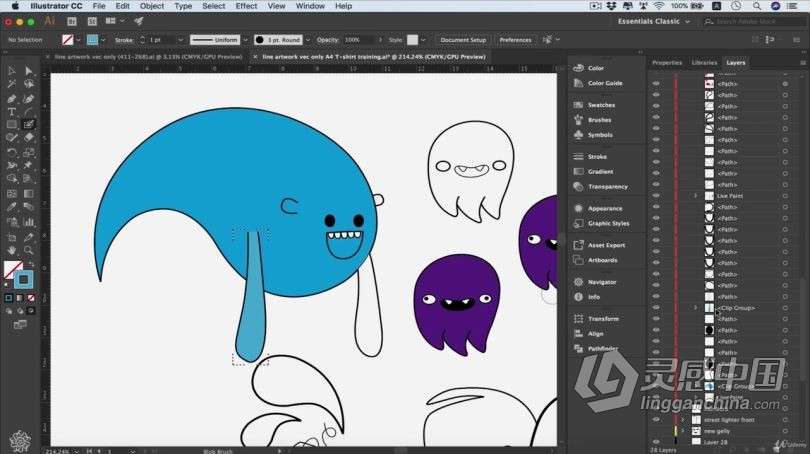This screenshot has width=810, height=454.
Task: Swap fill and stroke colors arrow
Action: pos(31,263)
